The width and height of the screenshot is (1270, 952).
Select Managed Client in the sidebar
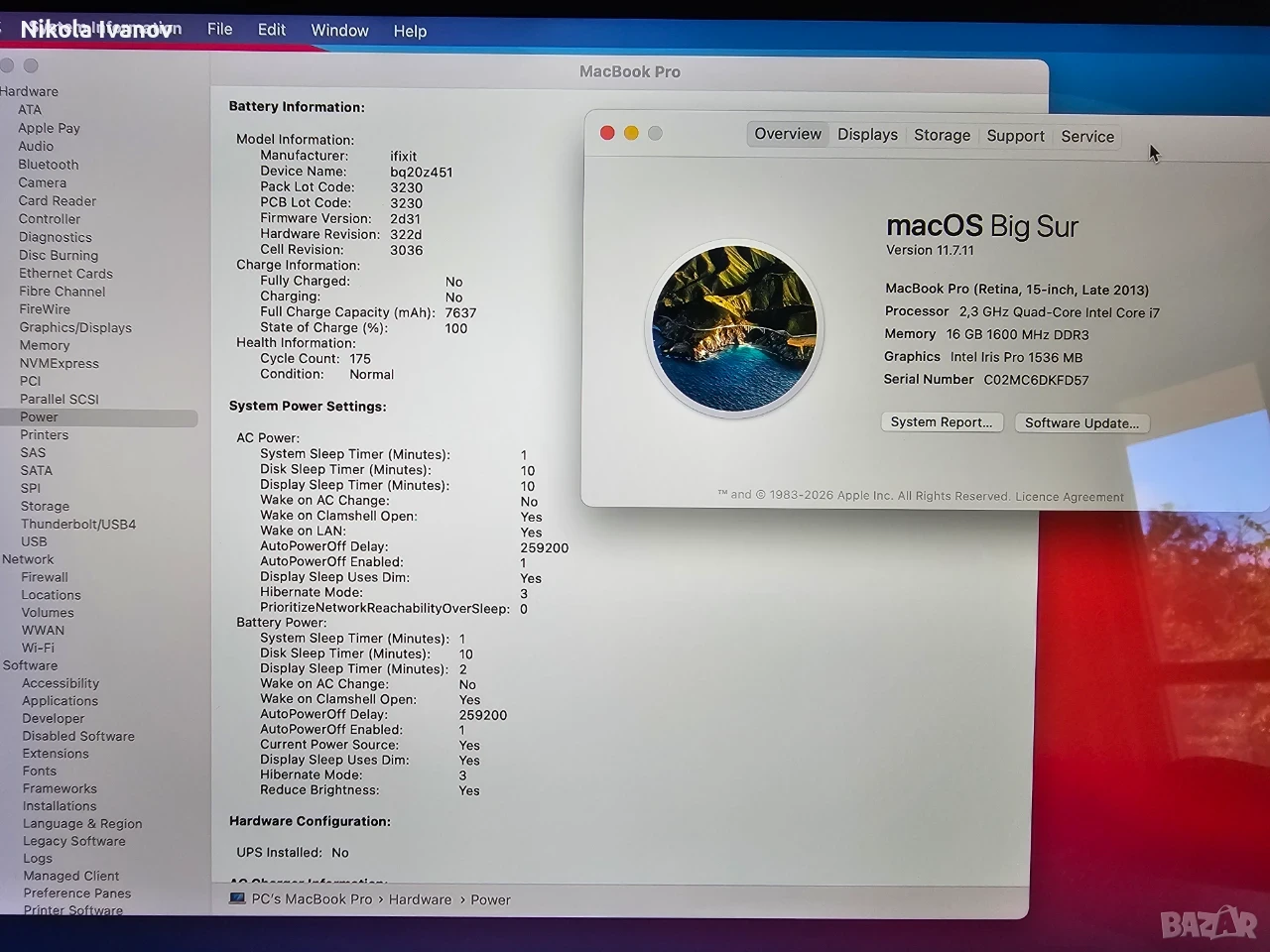coord(71,876)
